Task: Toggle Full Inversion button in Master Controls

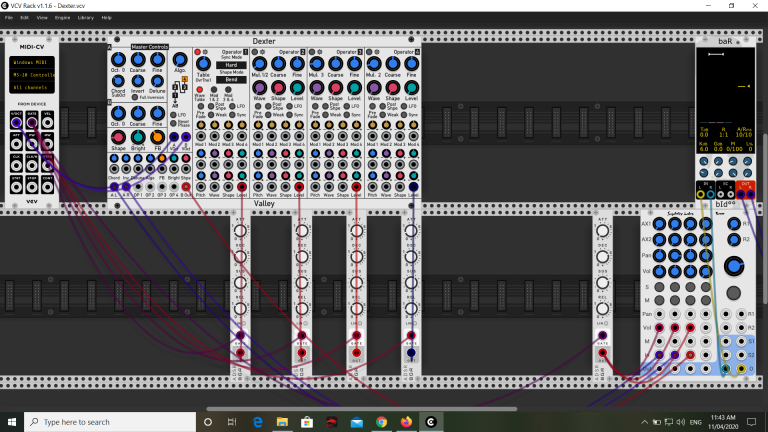Action: [x=135, y=97]
